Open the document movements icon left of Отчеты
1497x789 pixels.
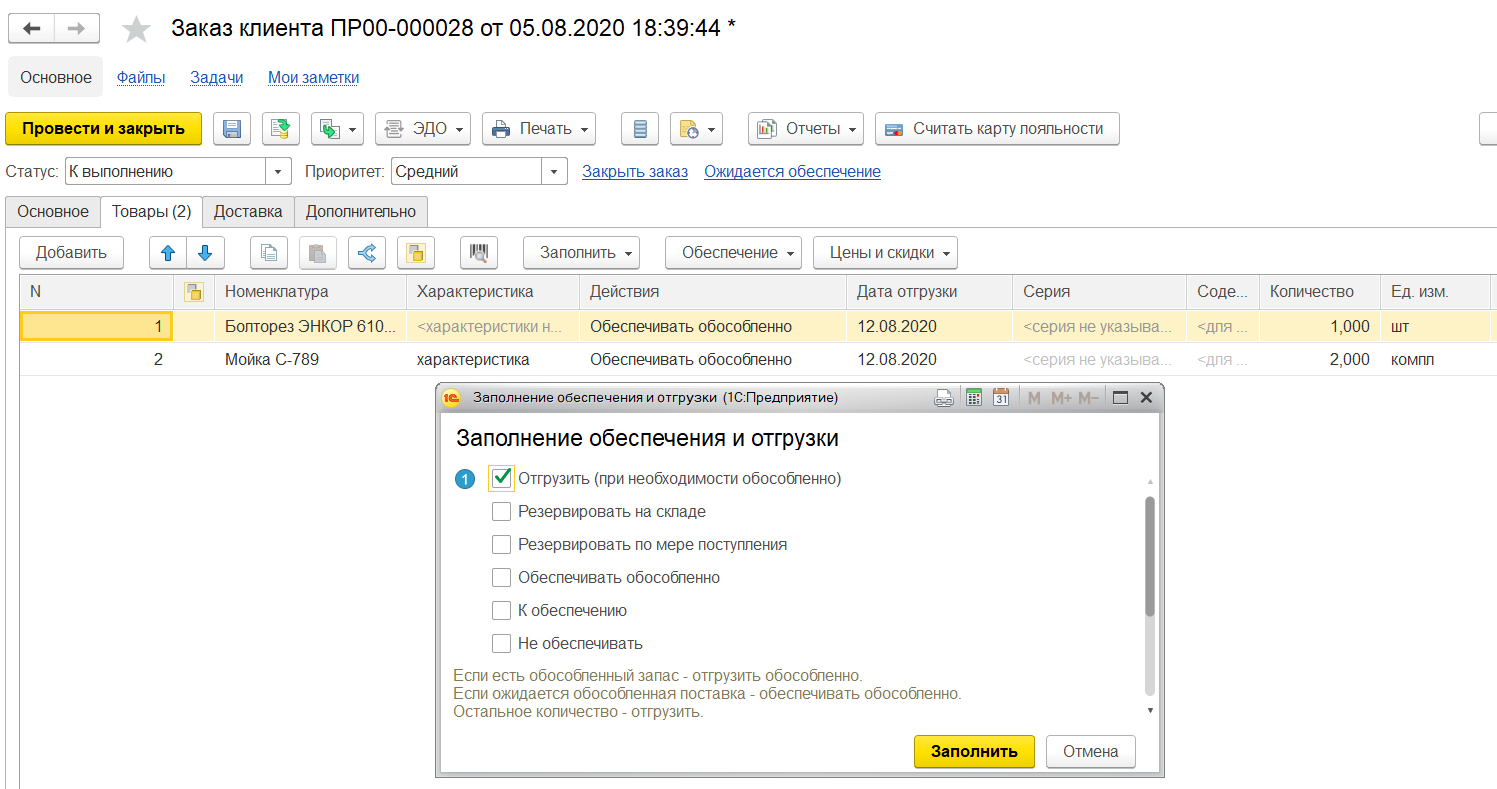(640, 129)
